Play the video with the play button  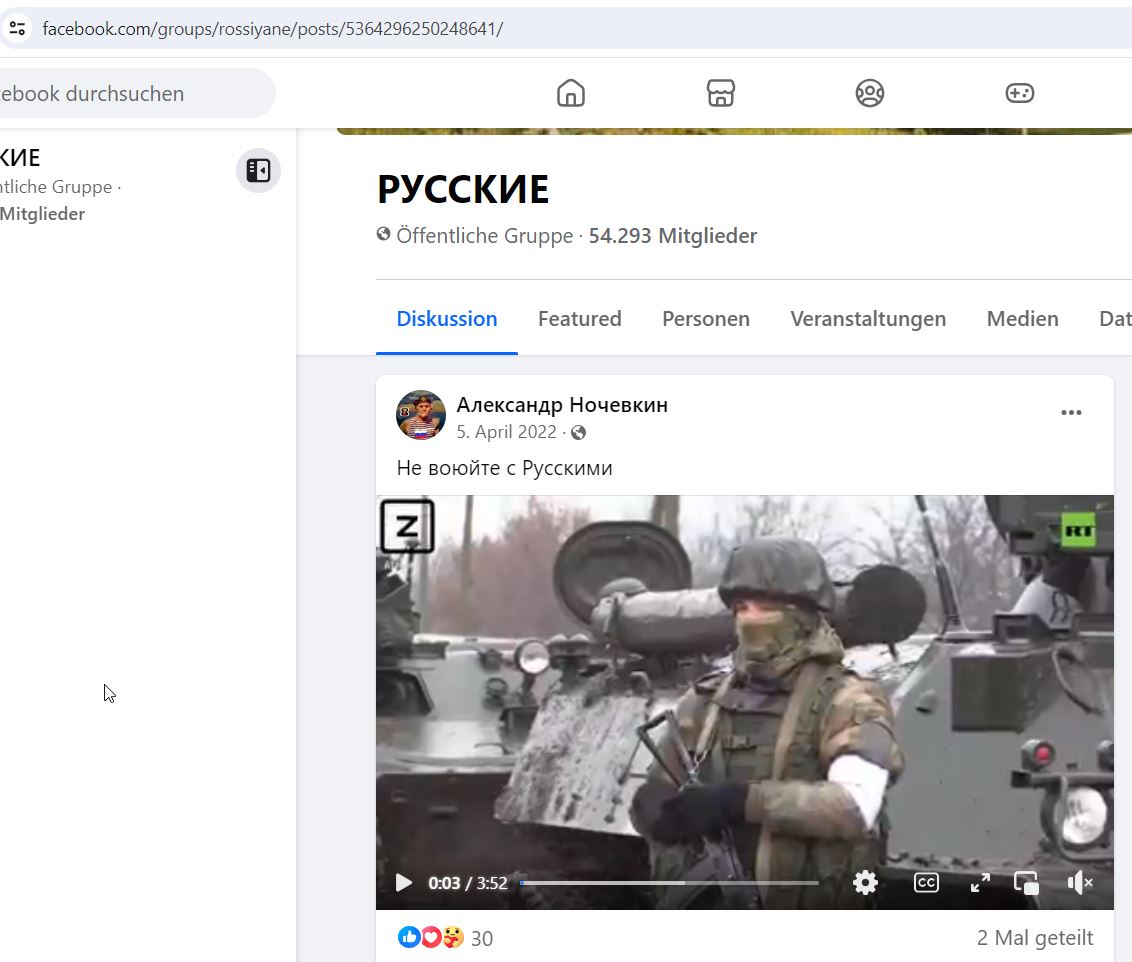[404, 883]
